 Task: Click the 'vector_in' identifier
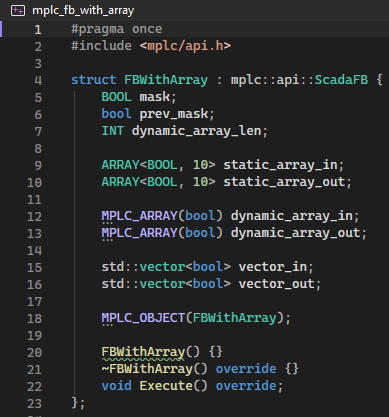point(273,267)
